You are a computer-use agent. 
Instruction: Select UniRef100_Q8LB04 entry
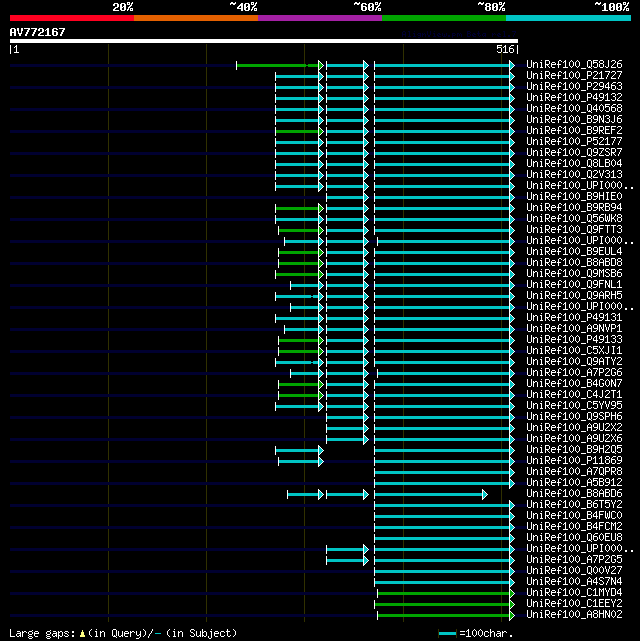(x=574, y=164)
